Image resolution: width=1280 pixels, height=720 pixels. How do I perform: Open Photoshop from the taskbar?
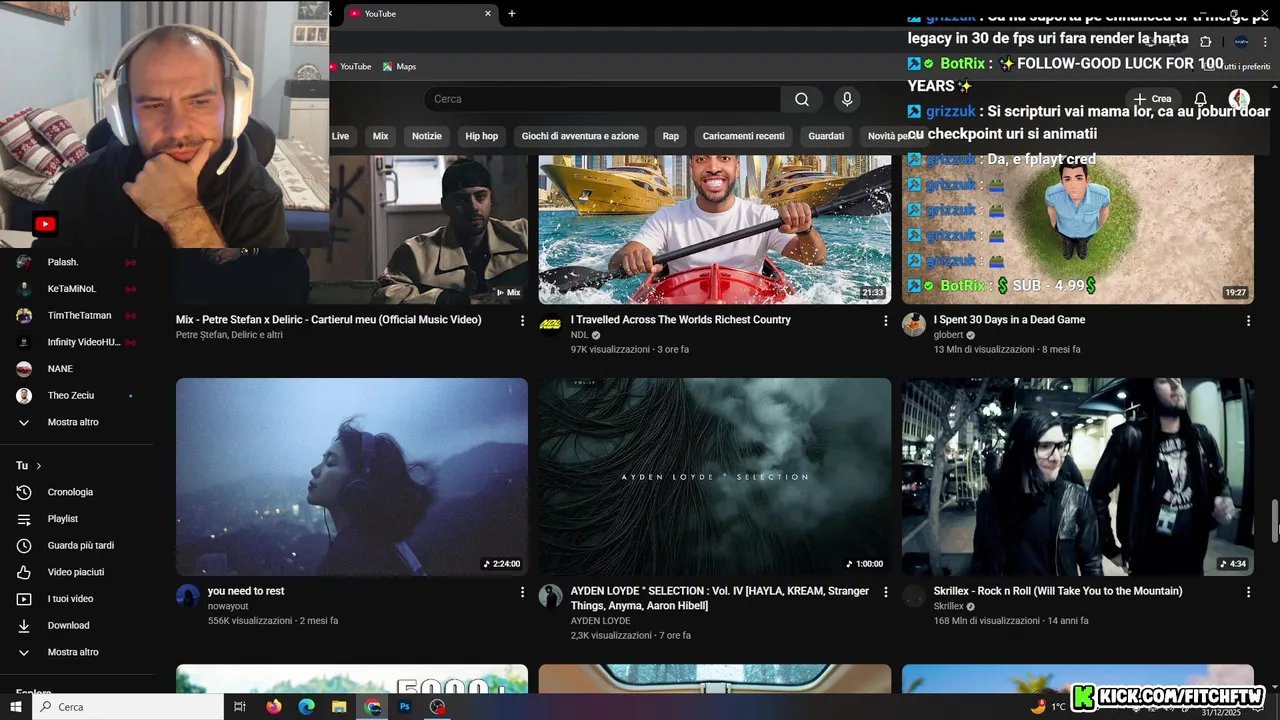click(405, 706)
